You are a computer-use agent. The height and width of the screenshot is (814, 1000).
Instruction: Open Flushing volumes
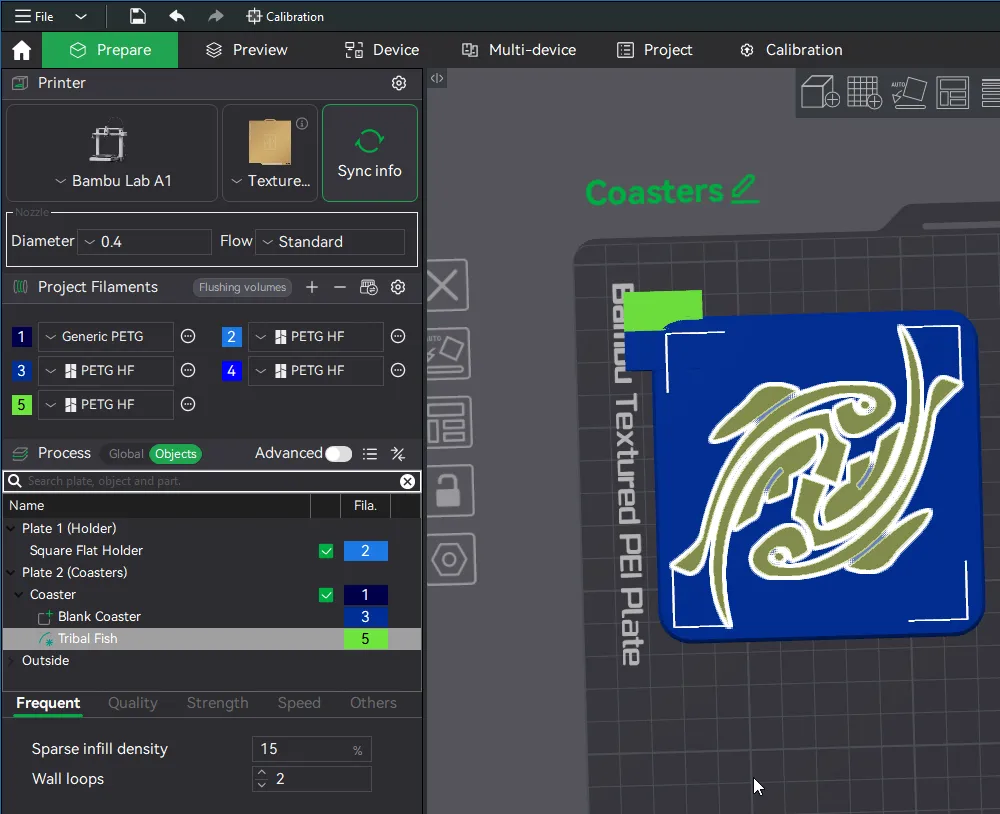coord(242,287)
